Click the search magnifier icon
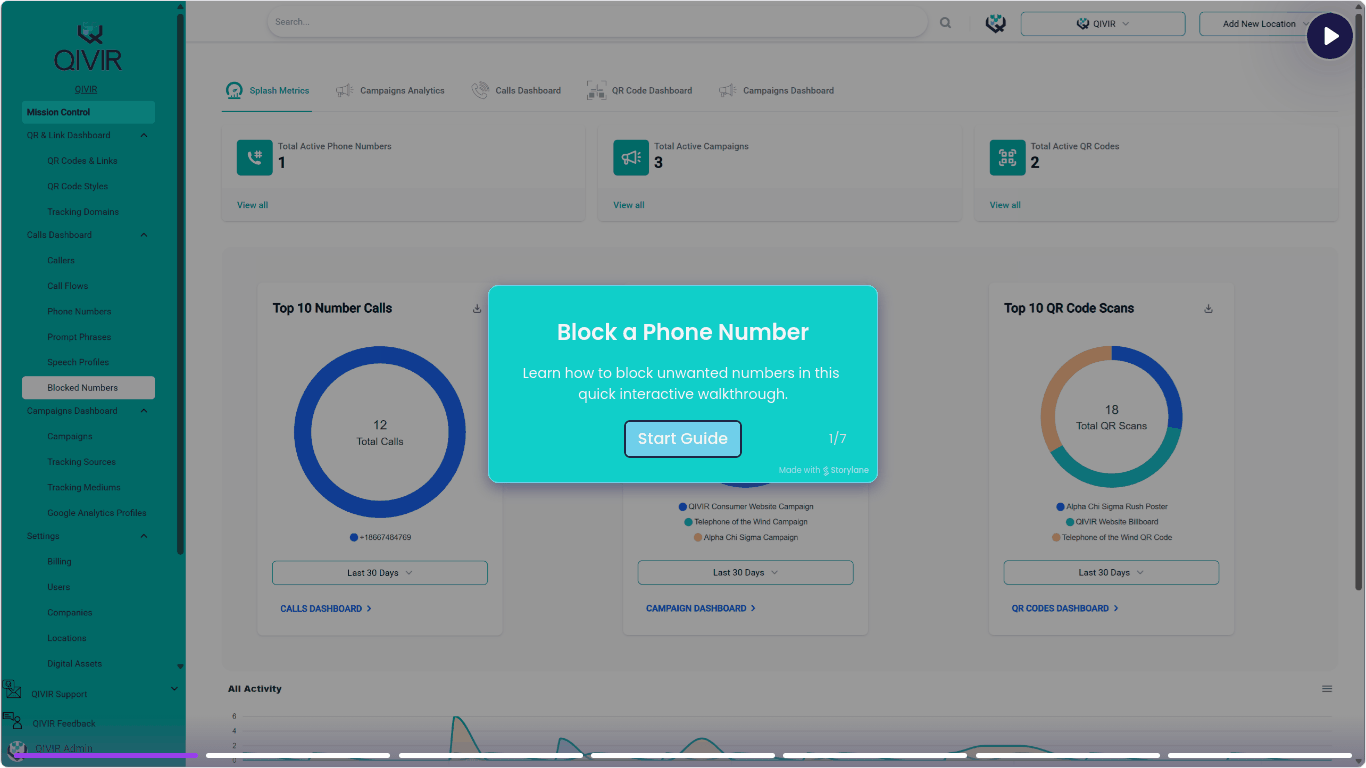This screenshot has width=1366, height=768. click(945, 23)
